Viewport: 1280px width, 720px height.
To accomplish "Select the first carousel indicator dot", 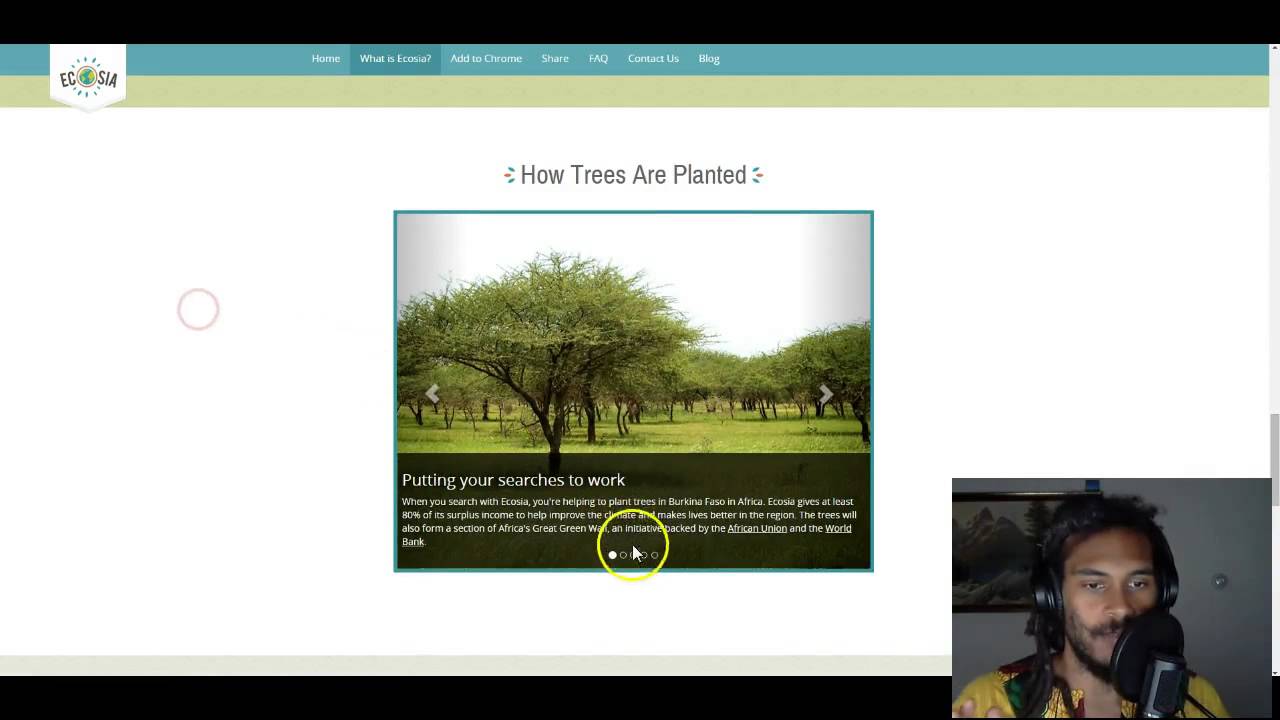I will click(612, 555).
